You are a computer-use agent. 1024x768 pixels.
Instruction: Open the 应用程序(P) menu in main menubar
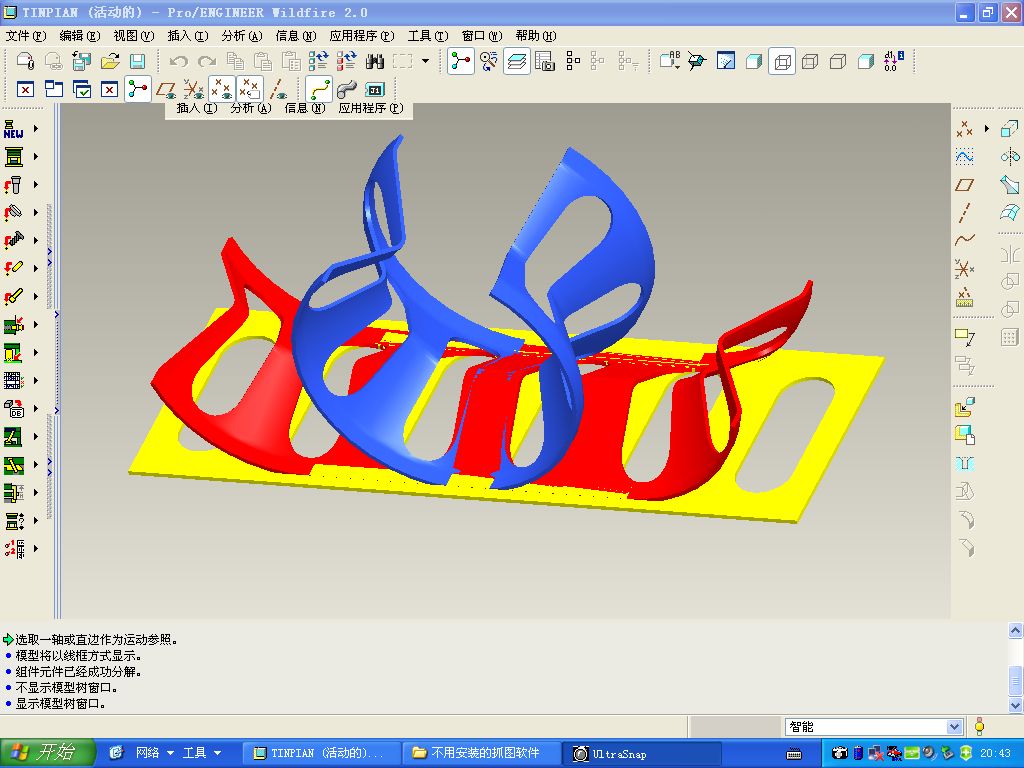(x=362, y=36)
